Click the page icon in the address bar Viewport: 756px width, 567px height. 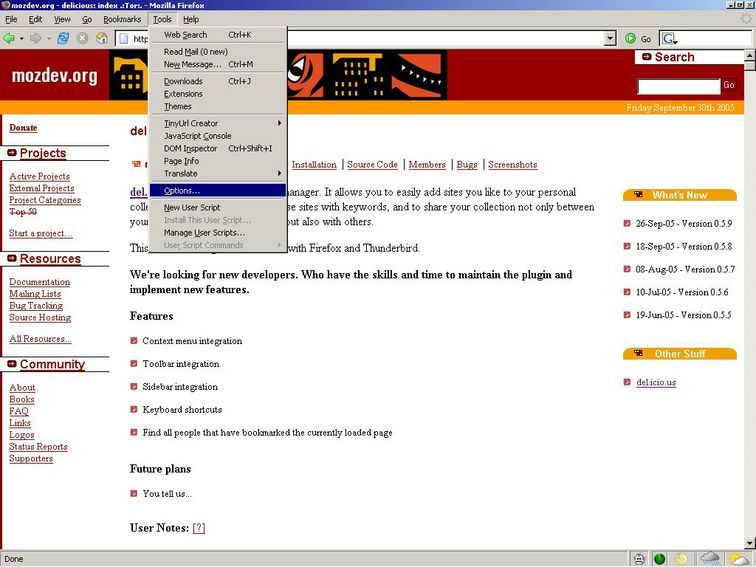click(124, 38)
